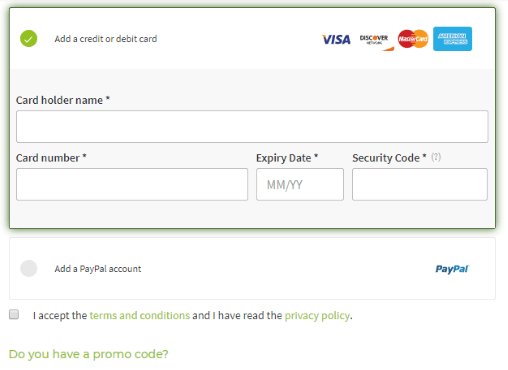Focus the Card holder name field
Viewport: 508px width, 370px height.
click(x=252, y=127)
